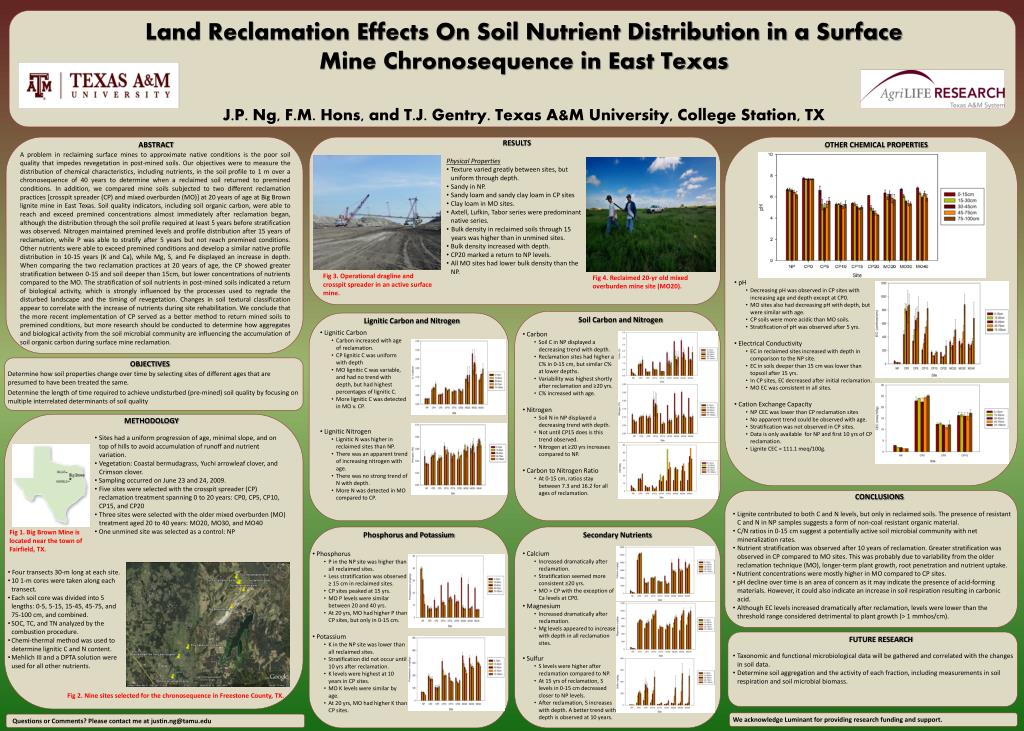1024x731 pixels.
Task: Click the 75-100cm legend swatch in pH chart
Action: pyautogui.click(x=948, y=220)
